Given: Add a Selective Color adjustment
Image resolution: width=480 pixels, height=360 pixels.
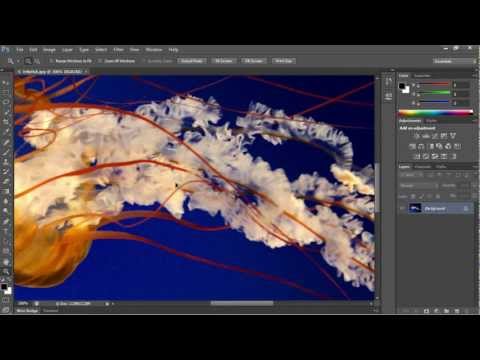Looking at the screenshot, I should tap(444, 156).
